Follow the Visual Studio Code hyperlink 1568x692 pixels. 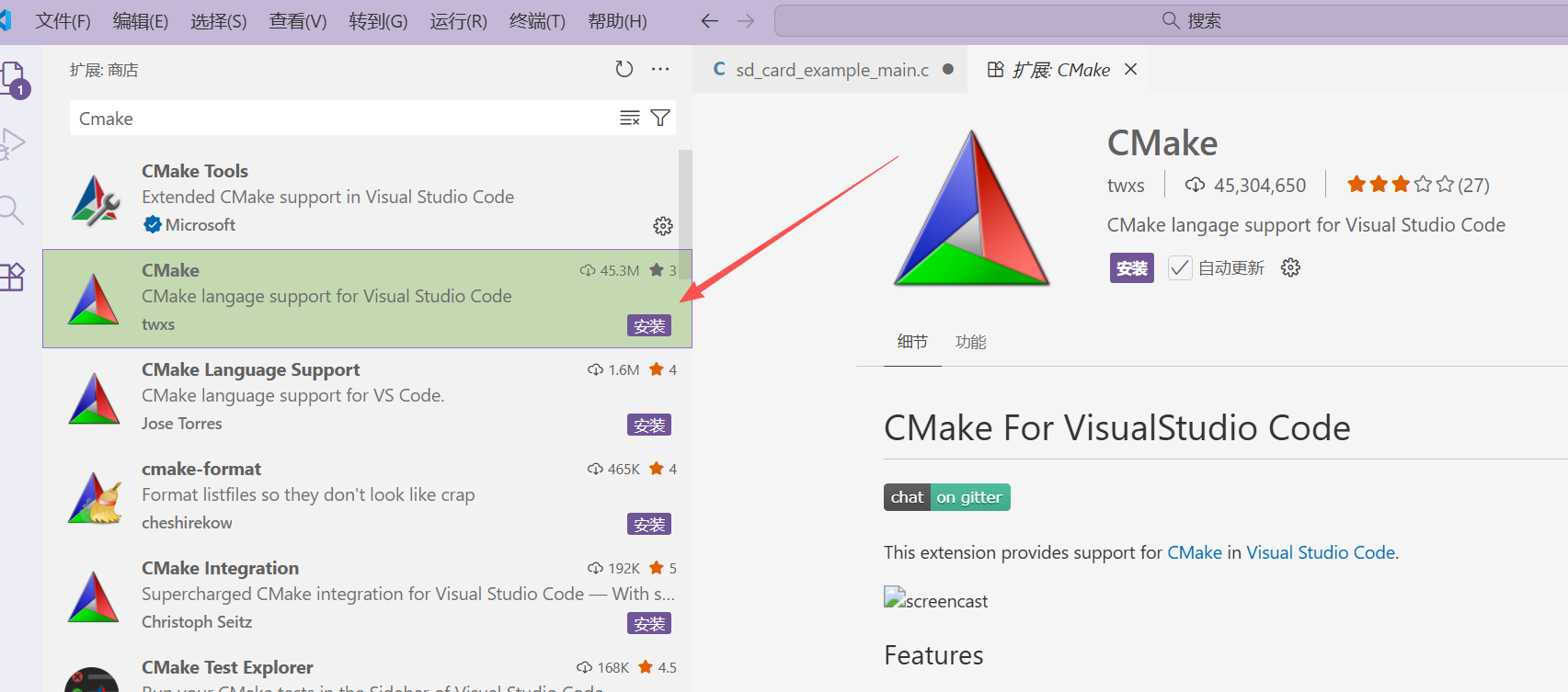[1321, 552]
